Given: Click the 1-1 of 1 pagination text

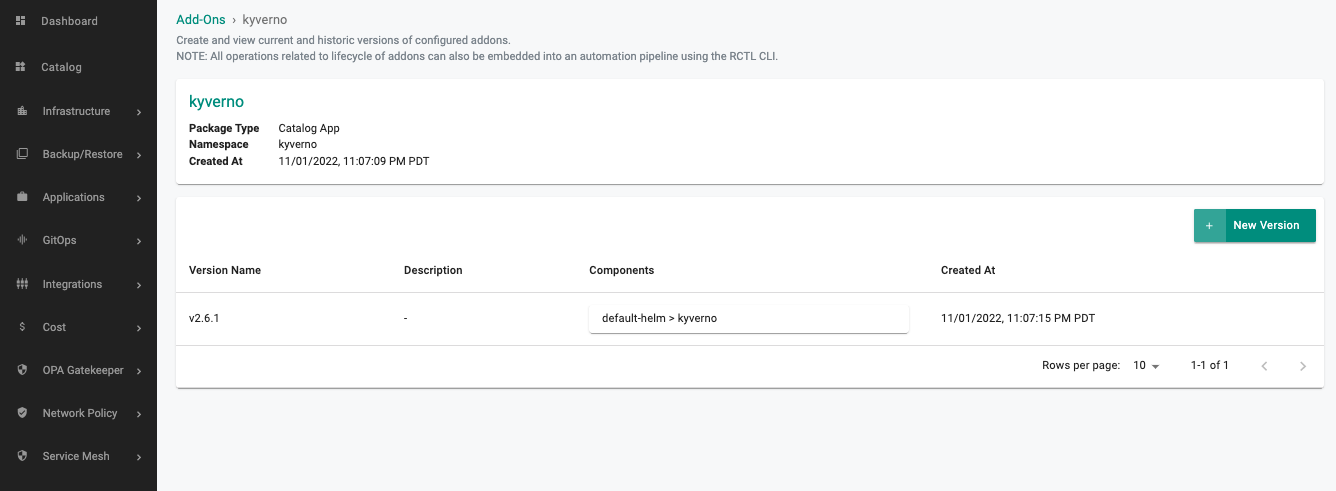Looking at the screenshot, I should point(1210,366).
